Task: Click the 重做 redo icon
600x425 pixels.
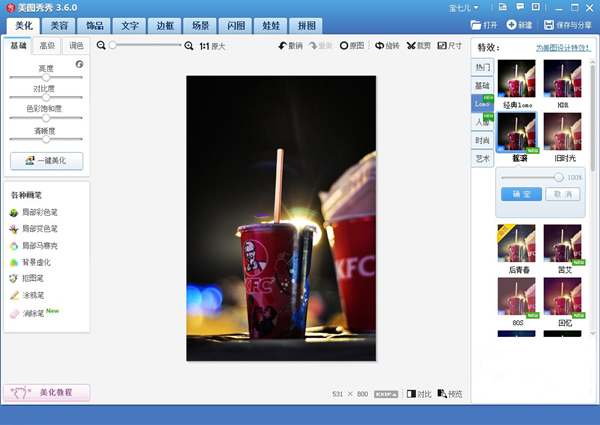Action: [x=313, y=46]
